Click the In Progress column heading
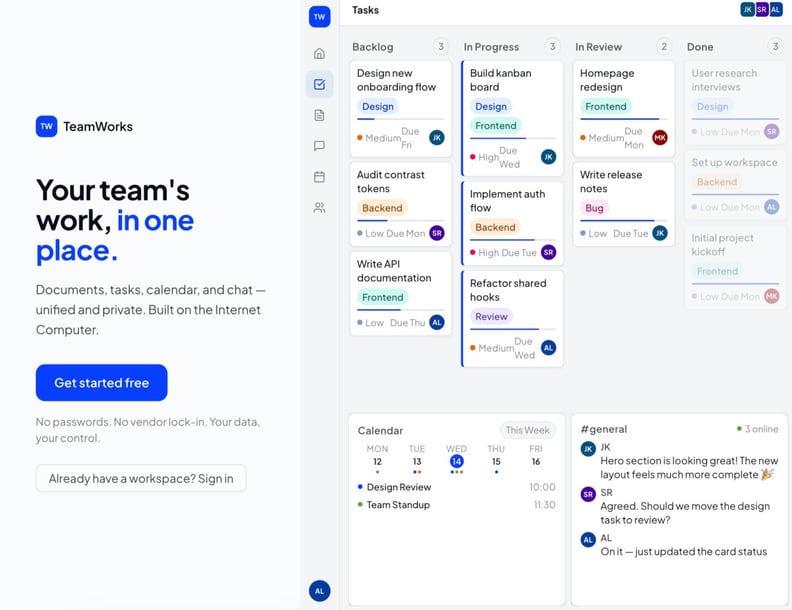Viewport: 792px width, 610px height. pyautogui.click(x=491, y=47)
